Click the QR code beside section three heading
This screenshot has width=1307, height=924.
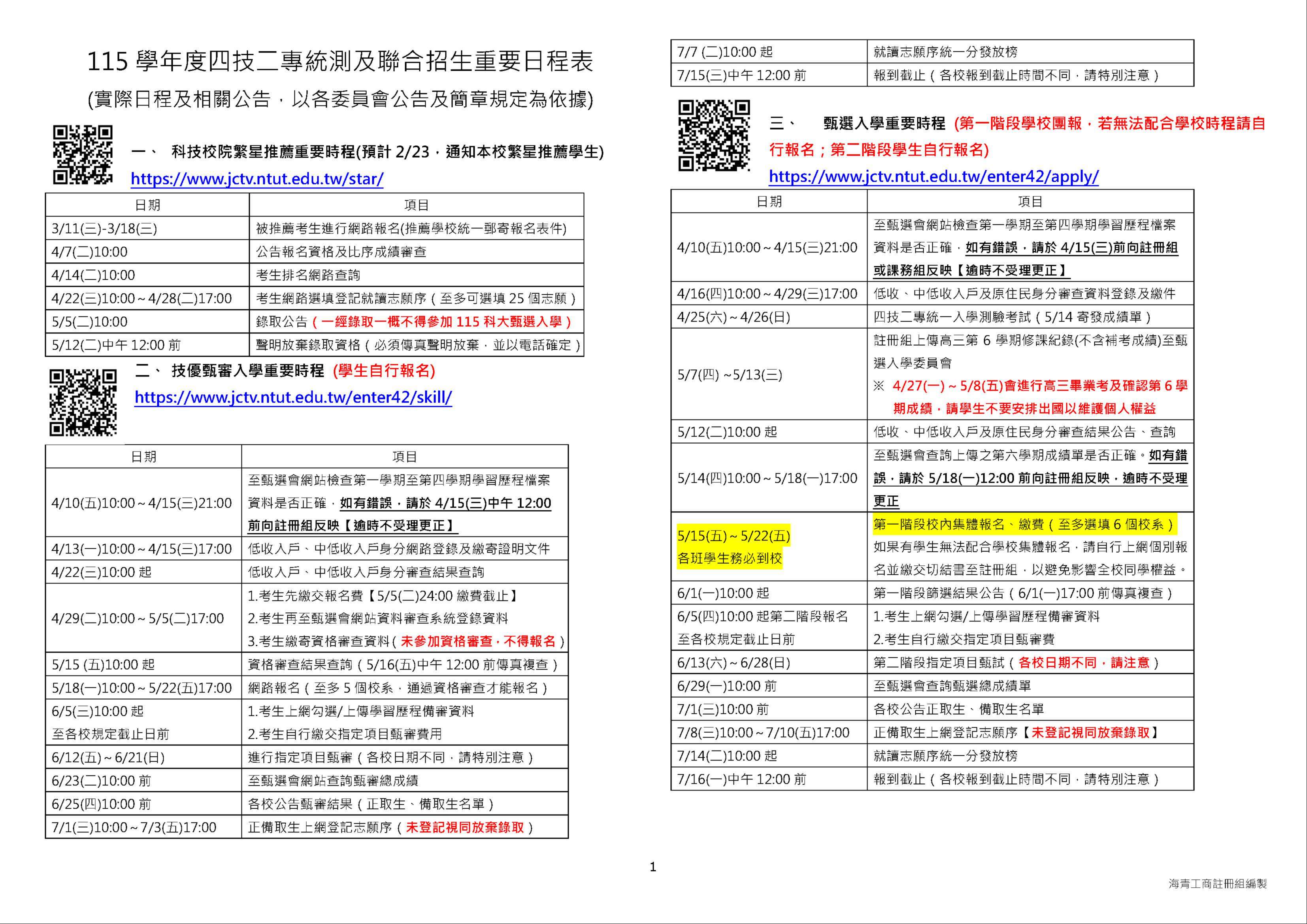point(715,135)
